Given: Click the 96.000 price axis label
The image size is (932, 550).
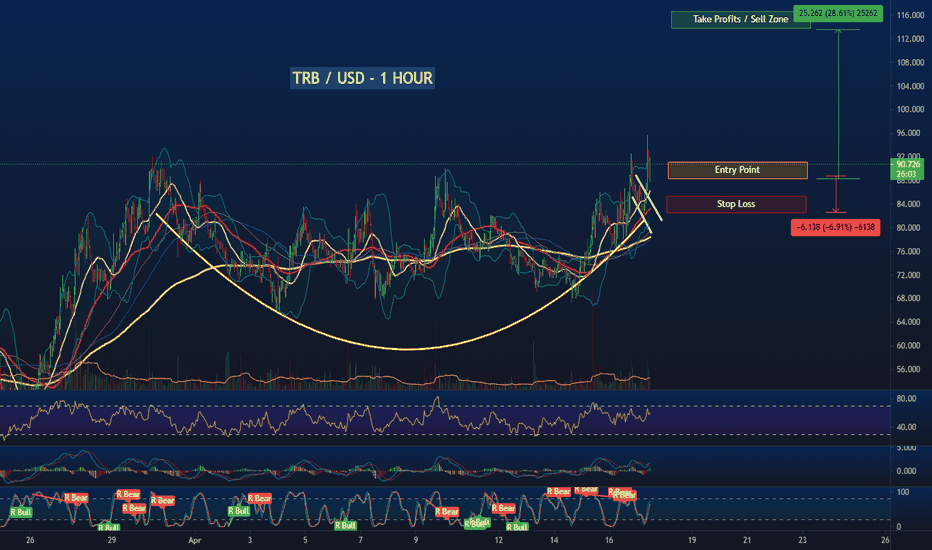Looking at the screenshot, I should [910, 133].
